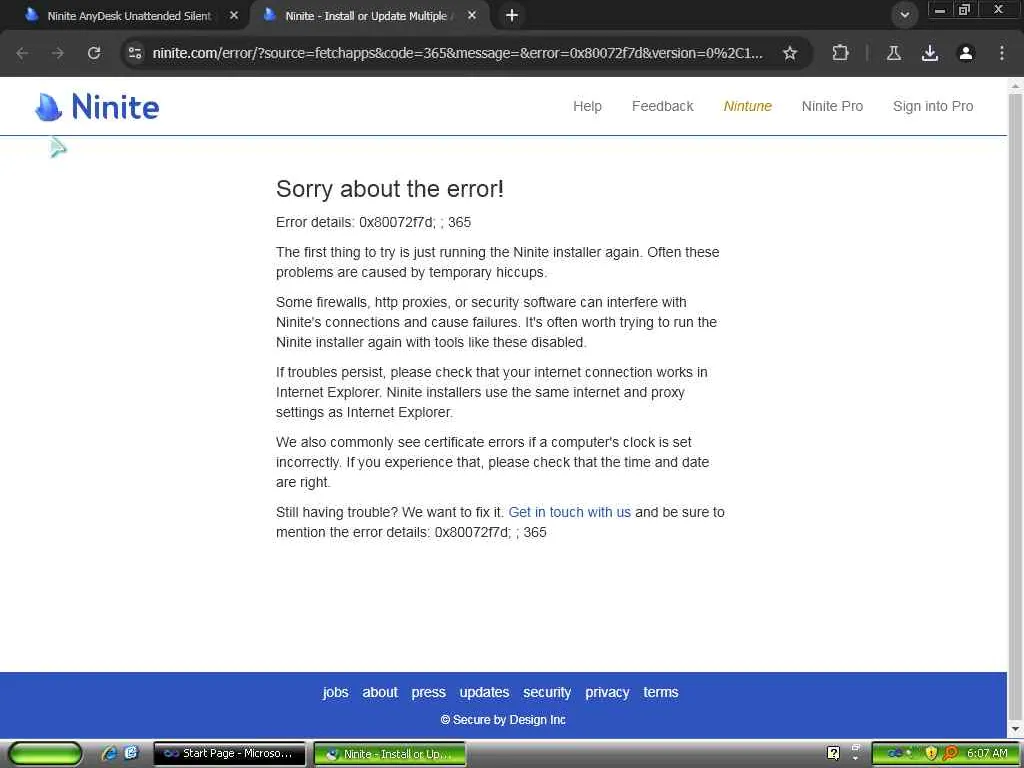This screenshot has height=768, width=1024.
Task: Open the Chrome profile avatar
Action: pyautogui.click(x=965, y=53)
